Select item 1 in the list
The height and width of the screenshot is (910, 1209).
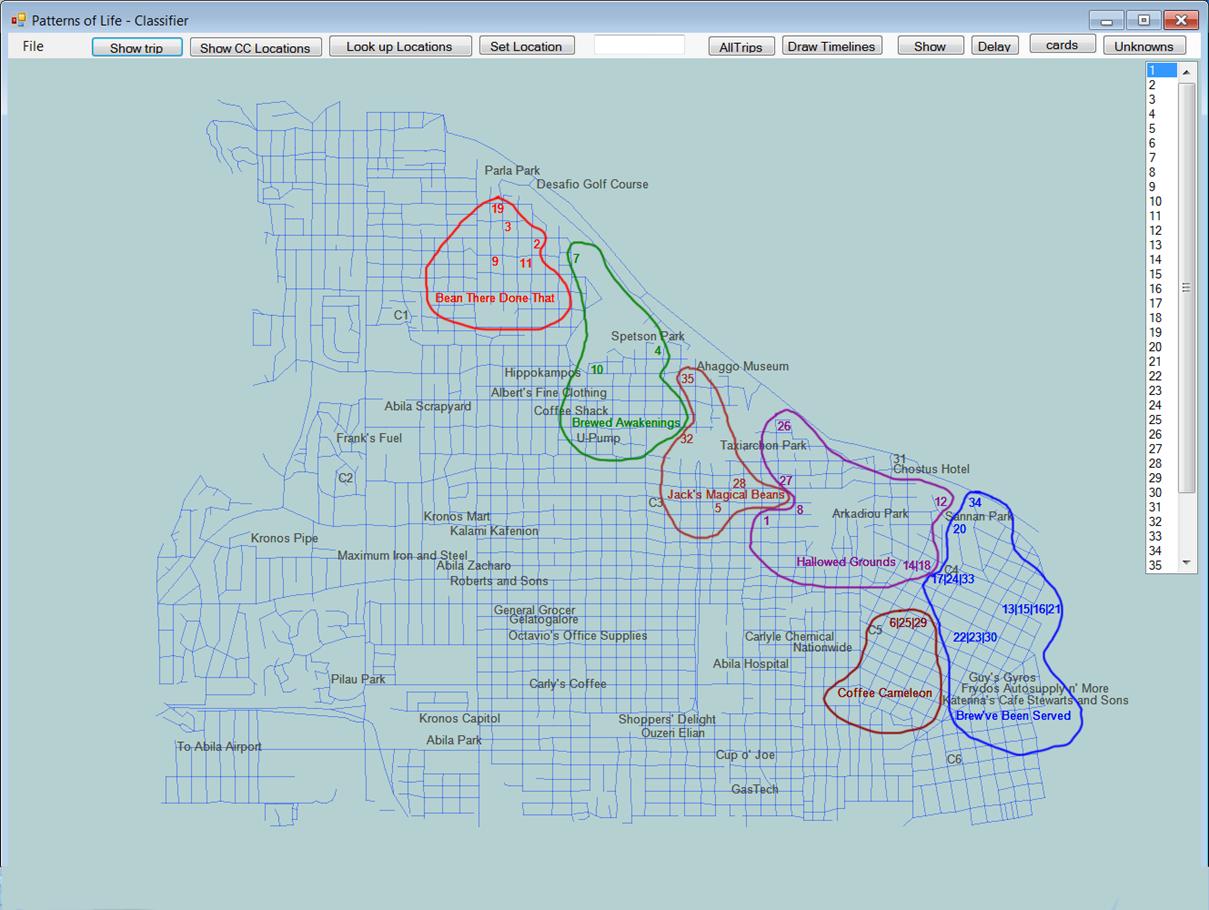pos(1160,70)
